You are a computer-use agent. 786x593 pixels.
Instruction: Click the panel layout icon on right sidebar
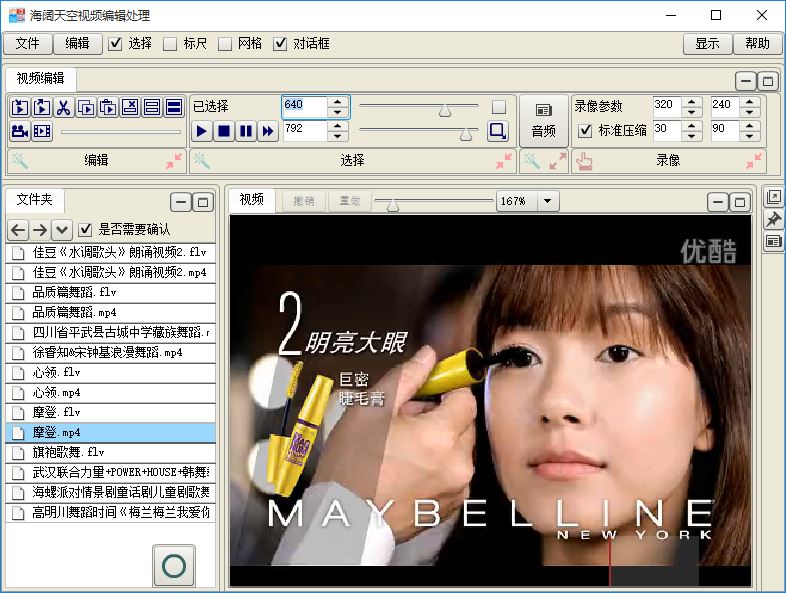[773, 242]
